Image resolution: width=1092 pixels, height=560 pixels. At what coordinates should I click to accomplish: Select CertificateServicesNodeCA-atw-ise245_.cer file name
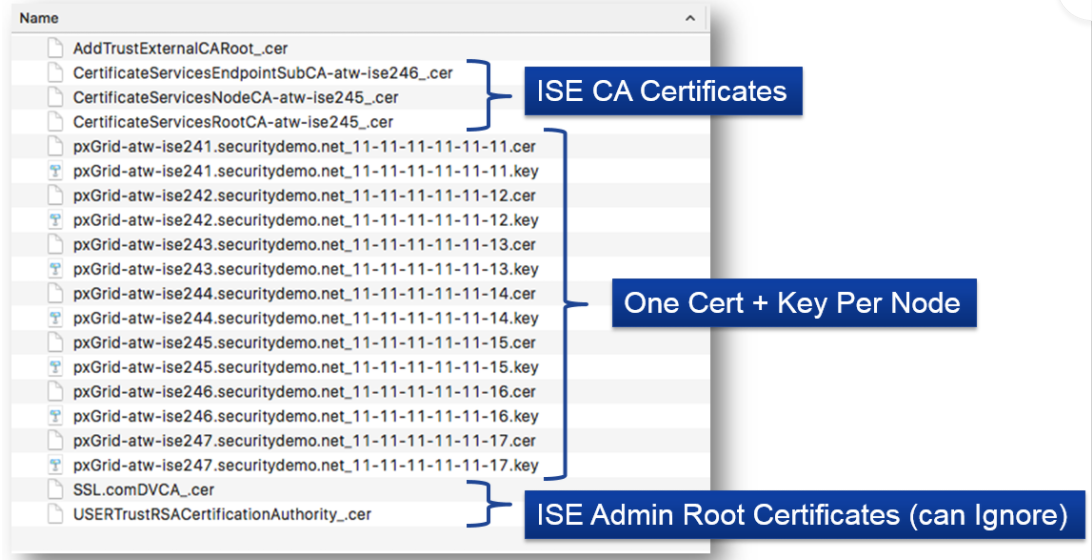pos(236,98)
